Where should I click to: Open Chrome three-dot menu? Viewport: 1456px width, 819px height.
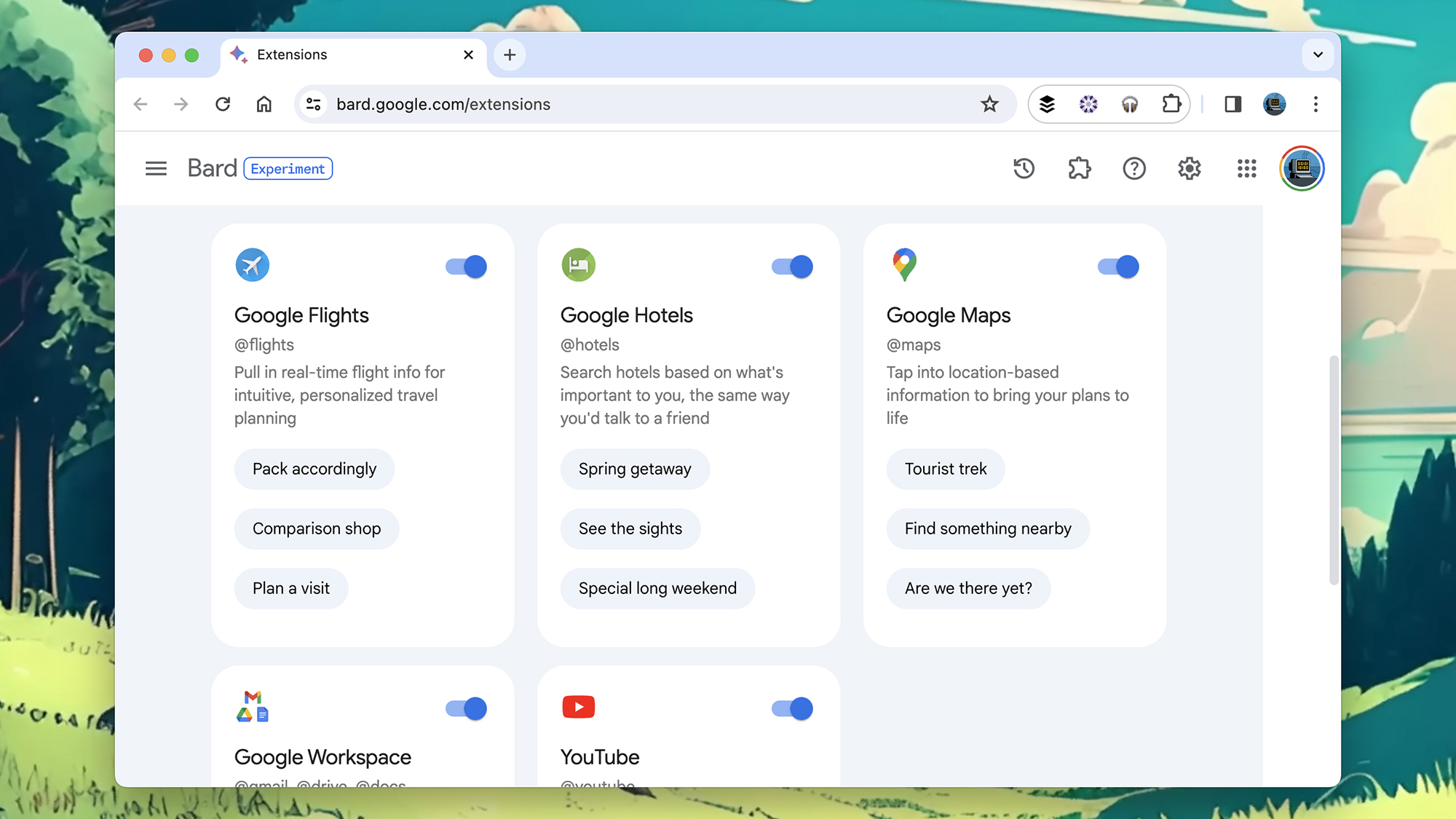click(1315, 104)
